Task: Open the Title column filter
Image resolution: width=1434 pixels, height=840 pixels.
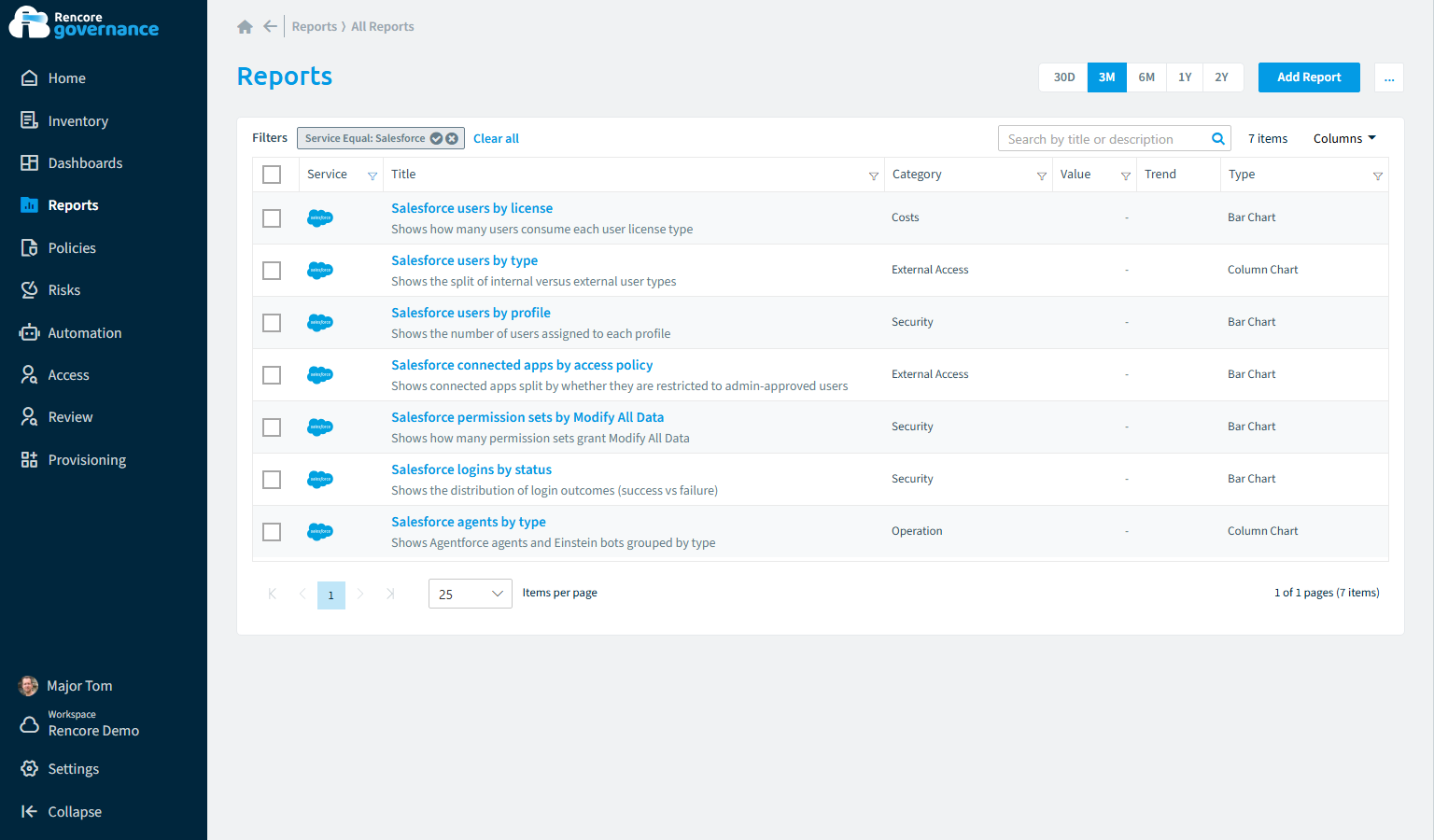Action: [874, 175]
